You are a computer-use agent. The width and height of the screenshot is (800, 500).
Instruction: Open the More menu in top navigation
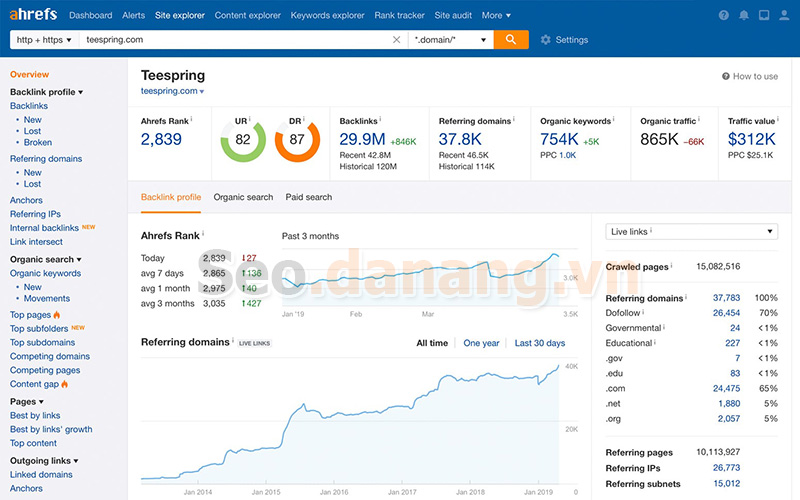[495, 16]
